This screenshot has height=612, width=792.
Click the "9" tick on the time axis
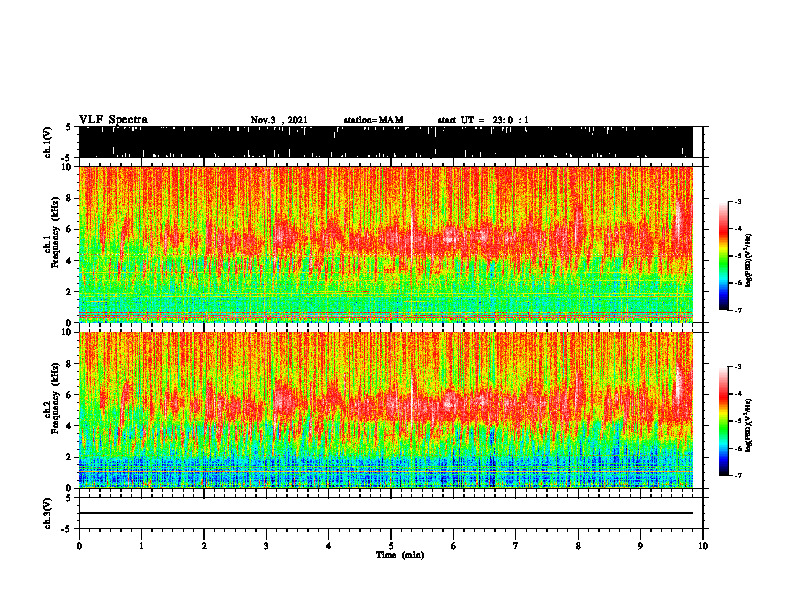coord(640,546)
